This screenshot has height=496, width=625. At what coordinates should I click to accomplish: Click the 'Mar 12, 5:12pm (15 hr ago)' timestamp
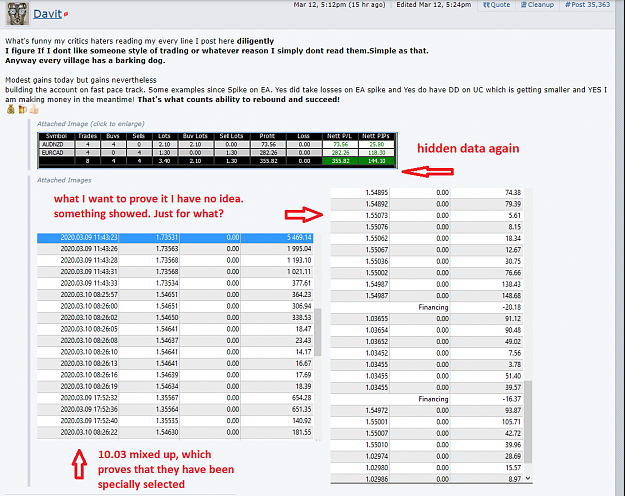pyautogui.click(x=340, y=5)
